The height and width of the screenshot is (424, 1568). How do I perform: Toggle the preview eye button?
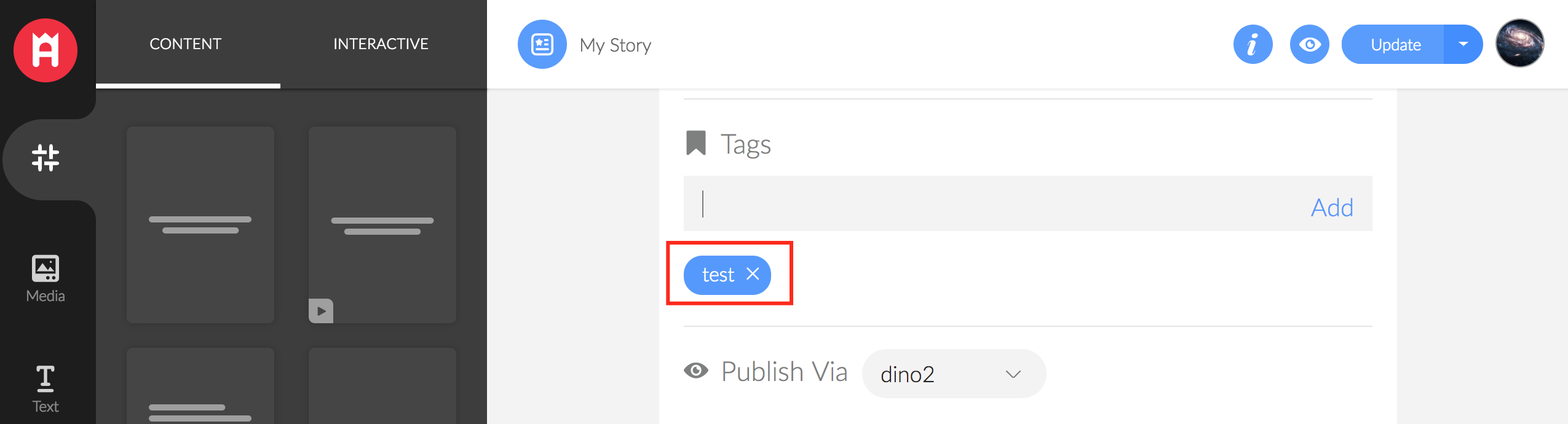click(1309, 44)
